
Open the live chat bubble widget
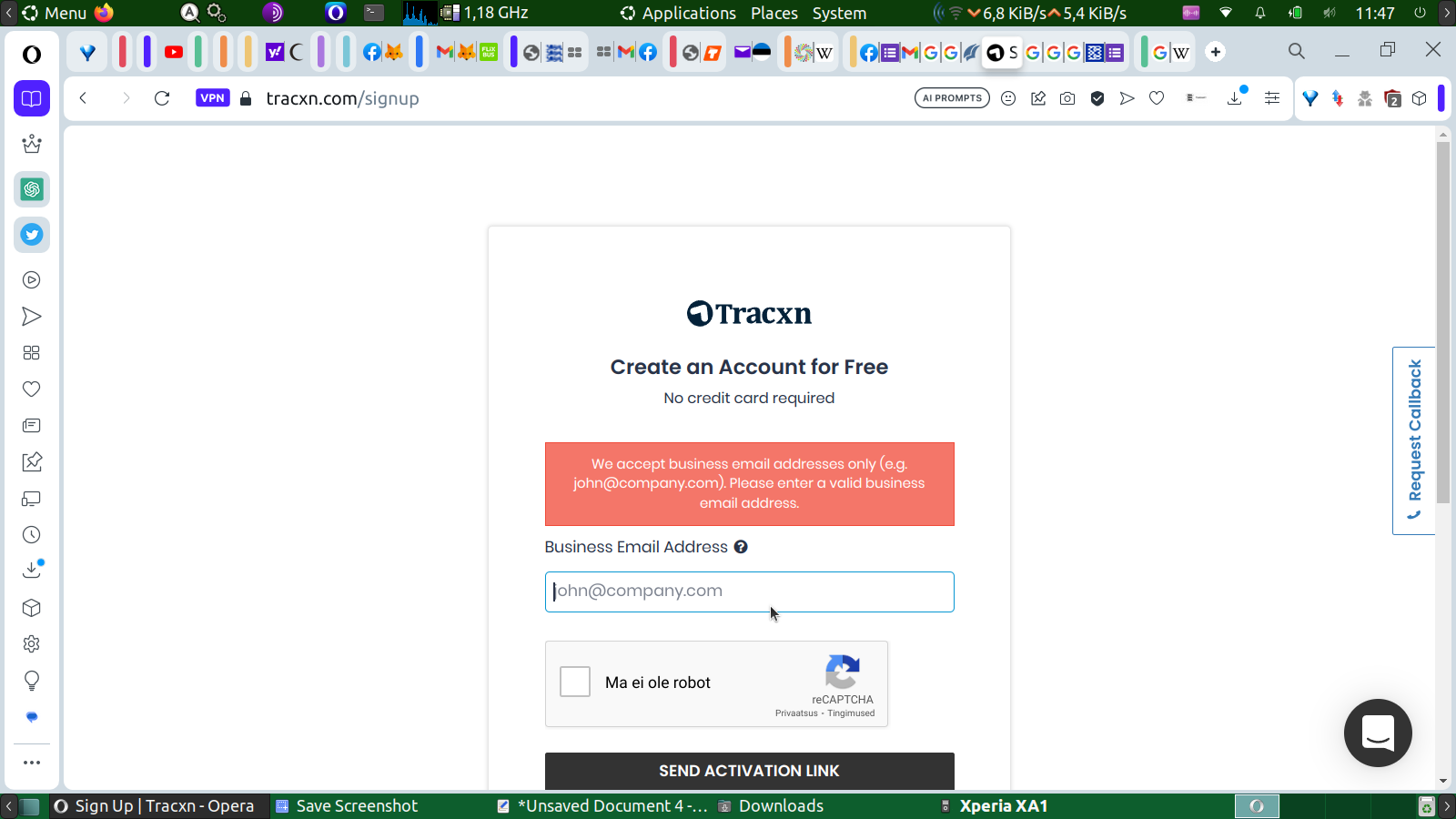(x=1378, y=733)
